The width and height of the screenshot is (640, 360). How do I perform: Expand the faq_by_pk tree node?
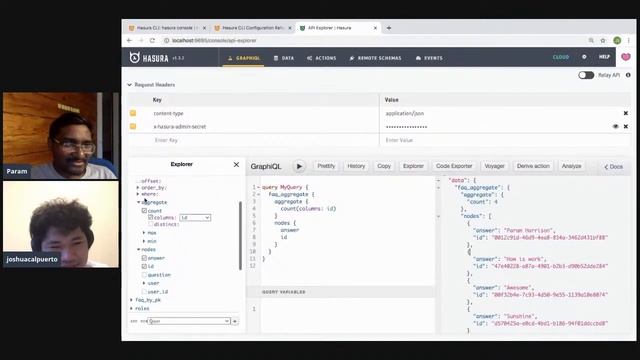click(x=131, y=300)
